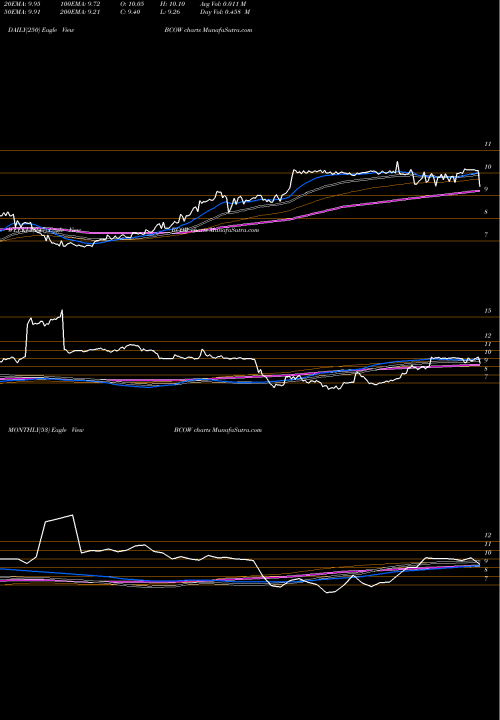Click the 10 price label on daily axis
This screenshot has height=720, width=500.
tap(488, 167)
